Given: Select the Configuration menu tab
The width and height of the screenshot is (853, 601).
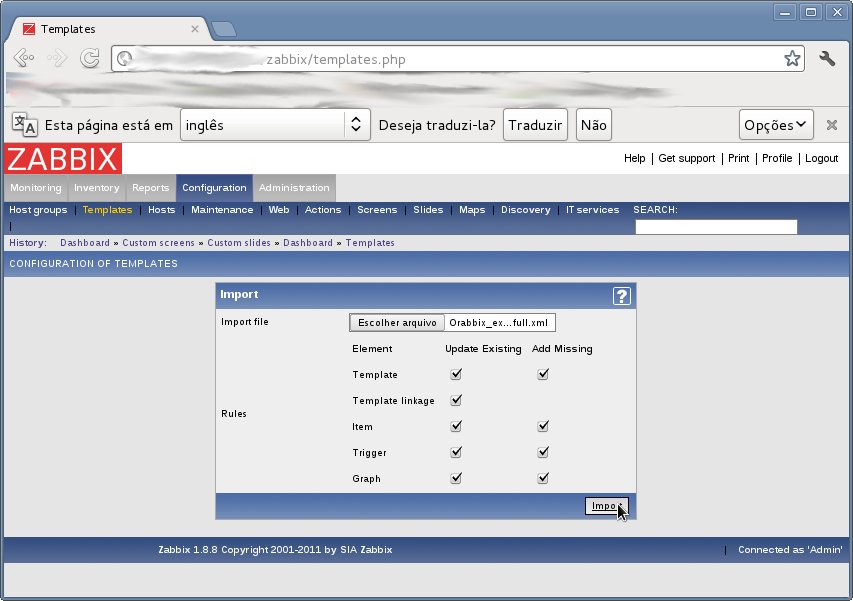Looking at the screenshot, I should (x=214, y=188).
